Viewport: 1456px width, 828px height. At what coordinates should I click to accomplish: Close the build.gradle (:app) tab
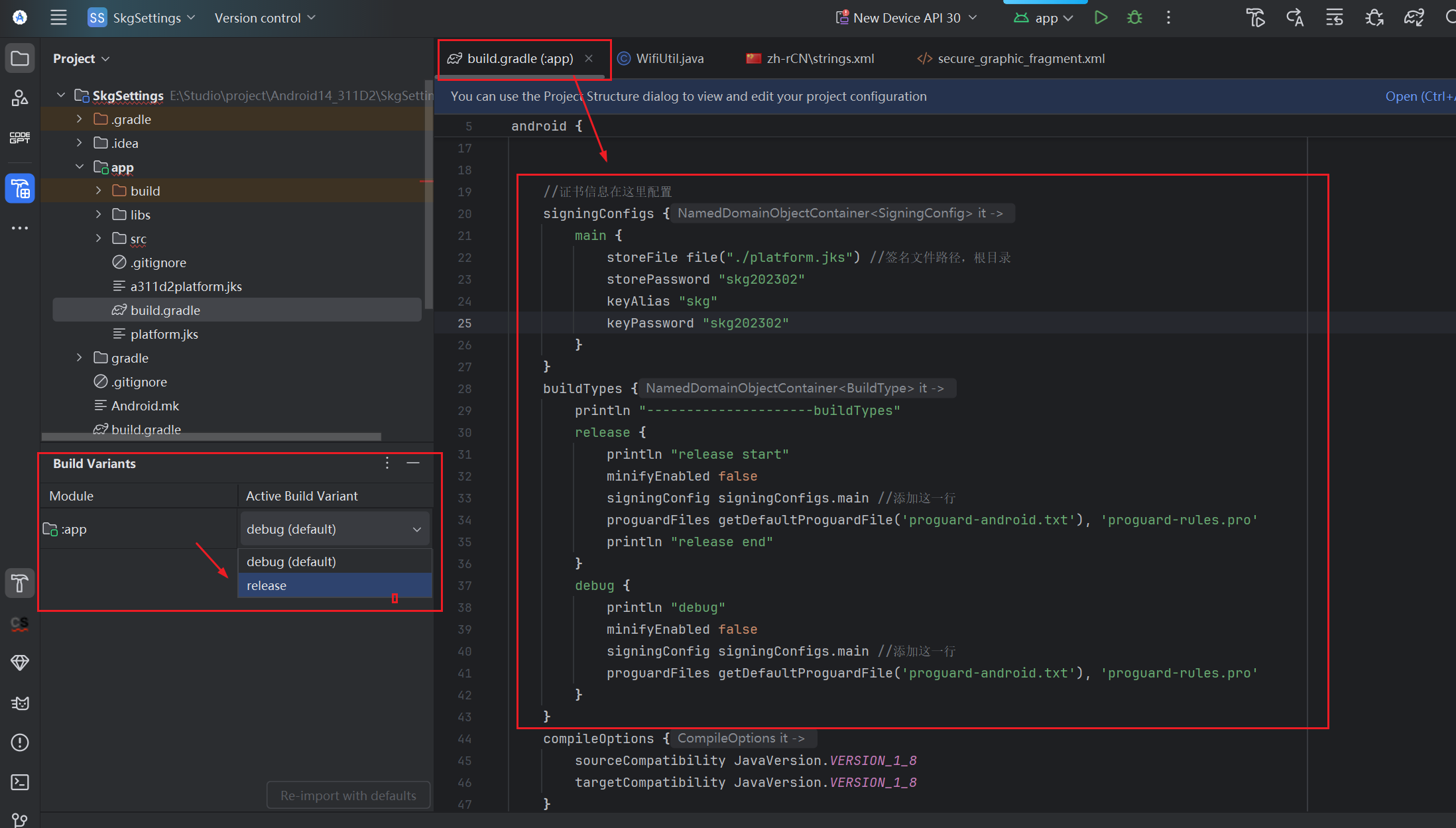pyautogui.click(x=589, y=58)
